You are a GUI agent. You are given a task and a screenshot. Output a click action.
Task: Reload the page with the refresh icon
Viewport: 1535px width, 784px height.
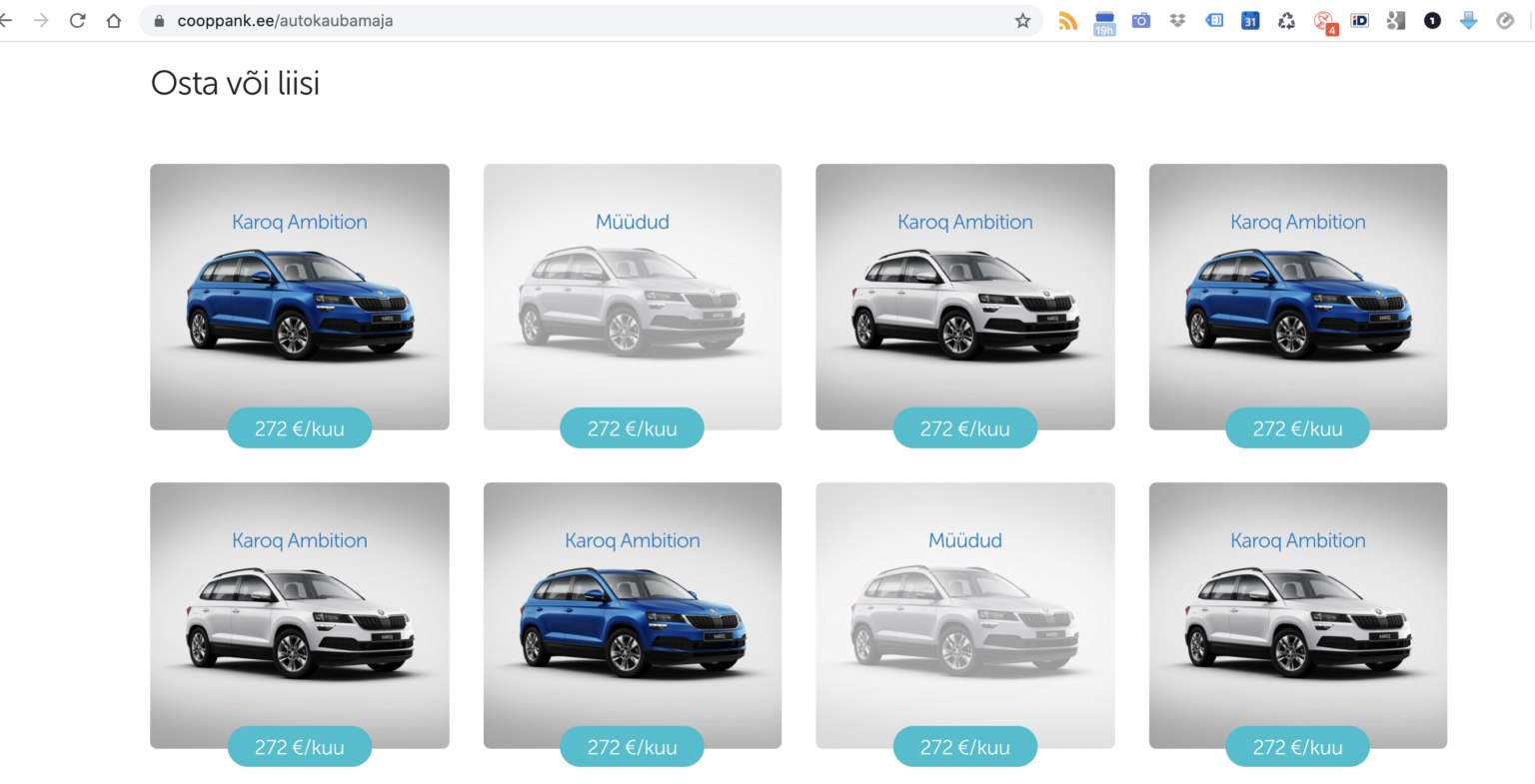point(77,21)
